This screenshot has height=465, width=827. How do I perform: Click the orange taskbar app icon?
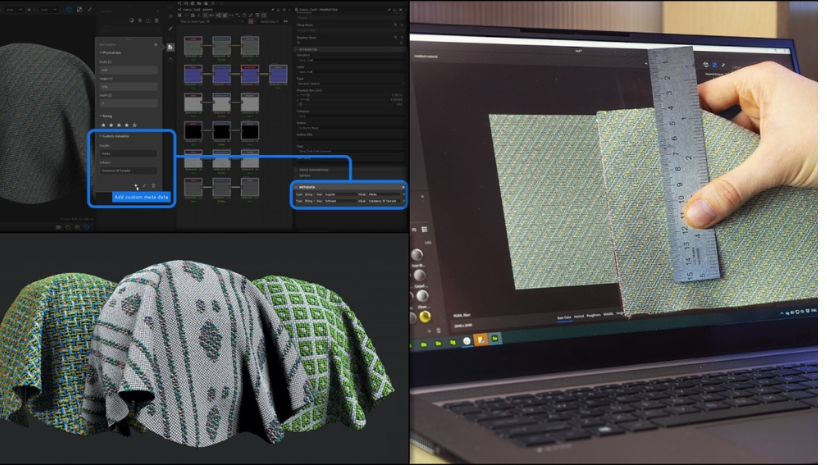click(480, 340)
